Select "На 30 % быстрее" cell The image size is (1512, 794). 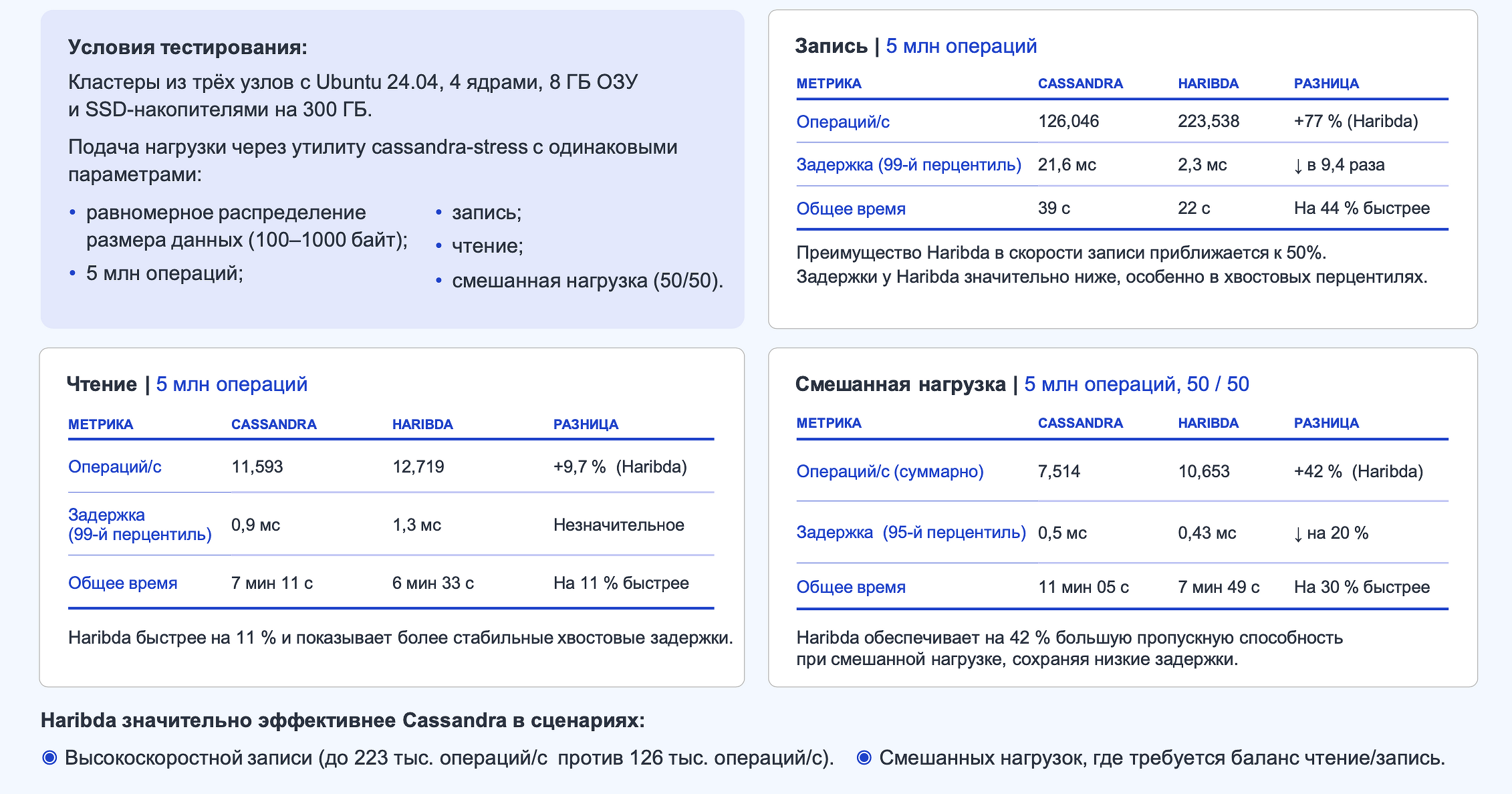pos(1362,587)
